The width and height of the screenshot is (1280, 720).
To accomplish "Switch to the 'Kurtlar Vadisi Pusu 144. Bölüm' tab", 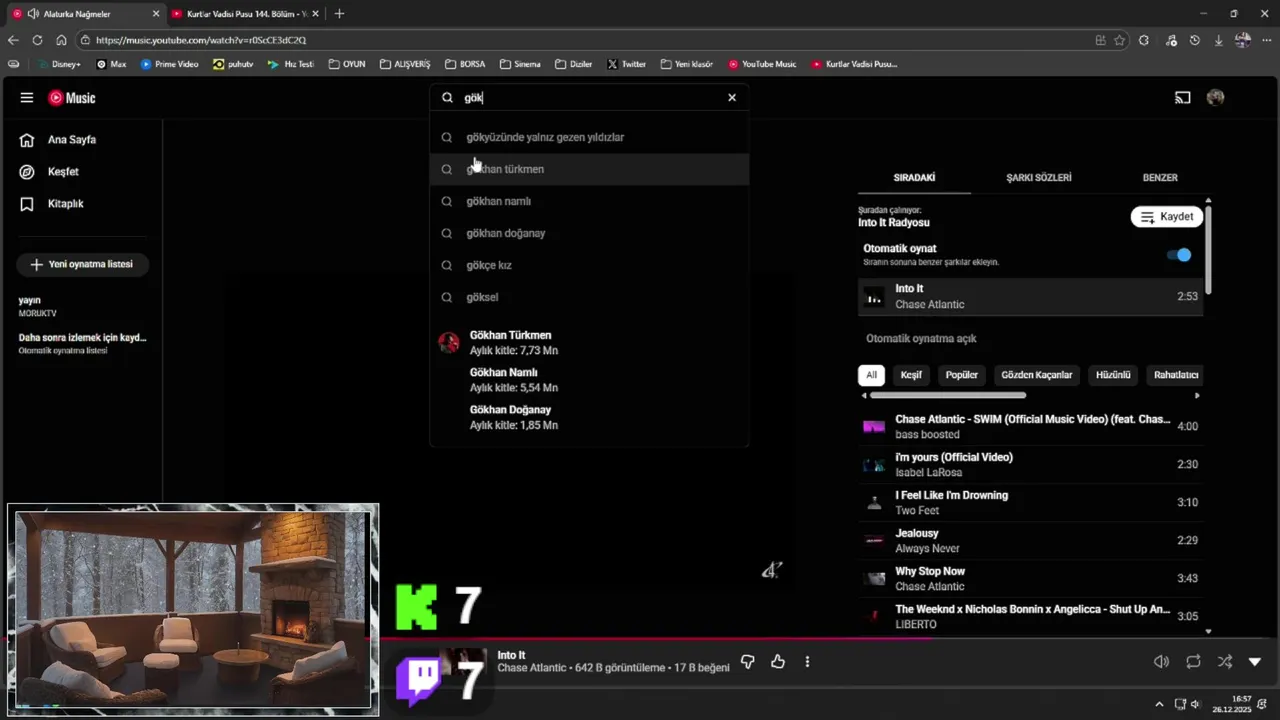I will [245, 14].
